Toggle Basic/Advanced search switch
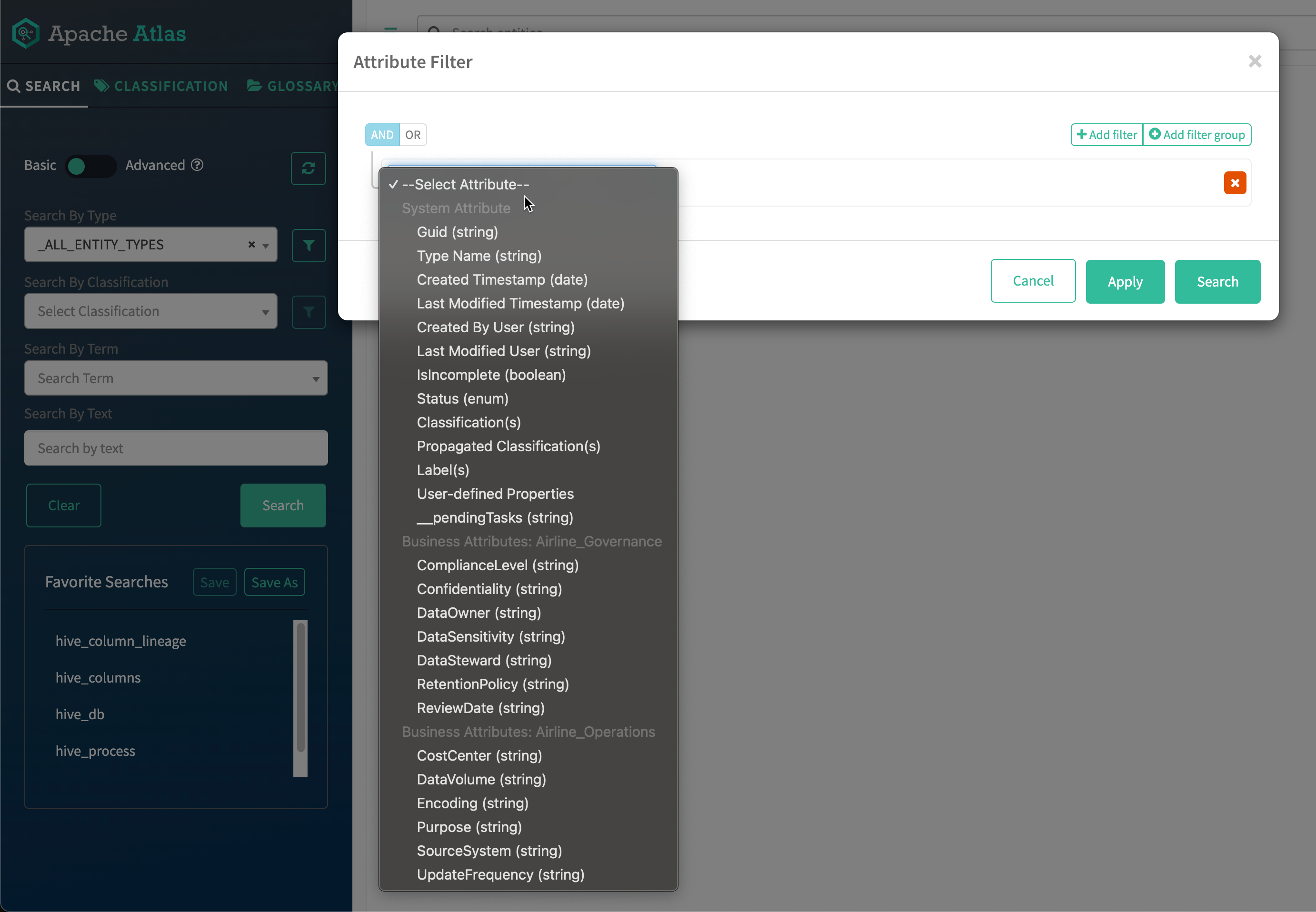This screenshot has width=1316, height=912. 90,166
